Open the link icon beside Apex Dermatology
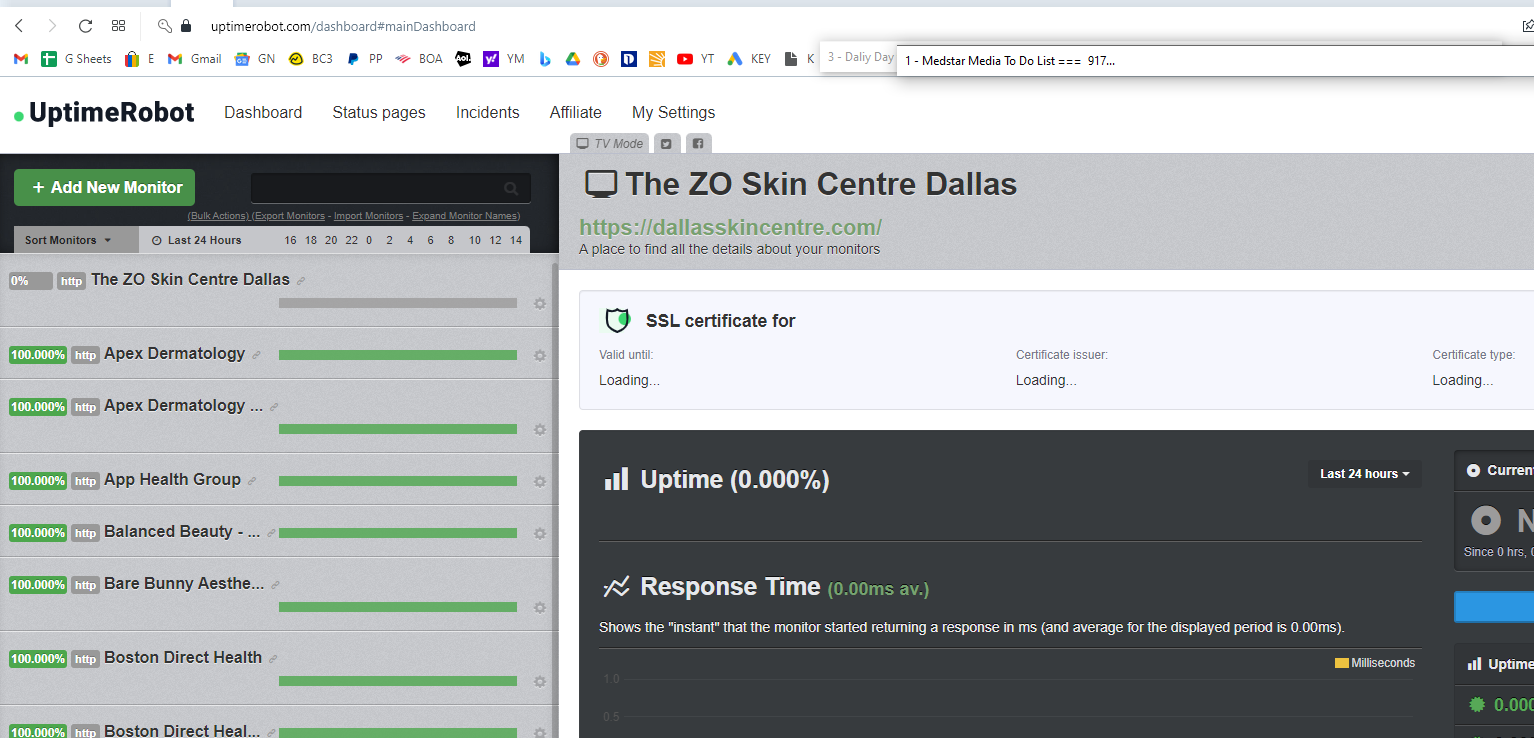This screenshot has height=738, width=1534. point(256,355)
